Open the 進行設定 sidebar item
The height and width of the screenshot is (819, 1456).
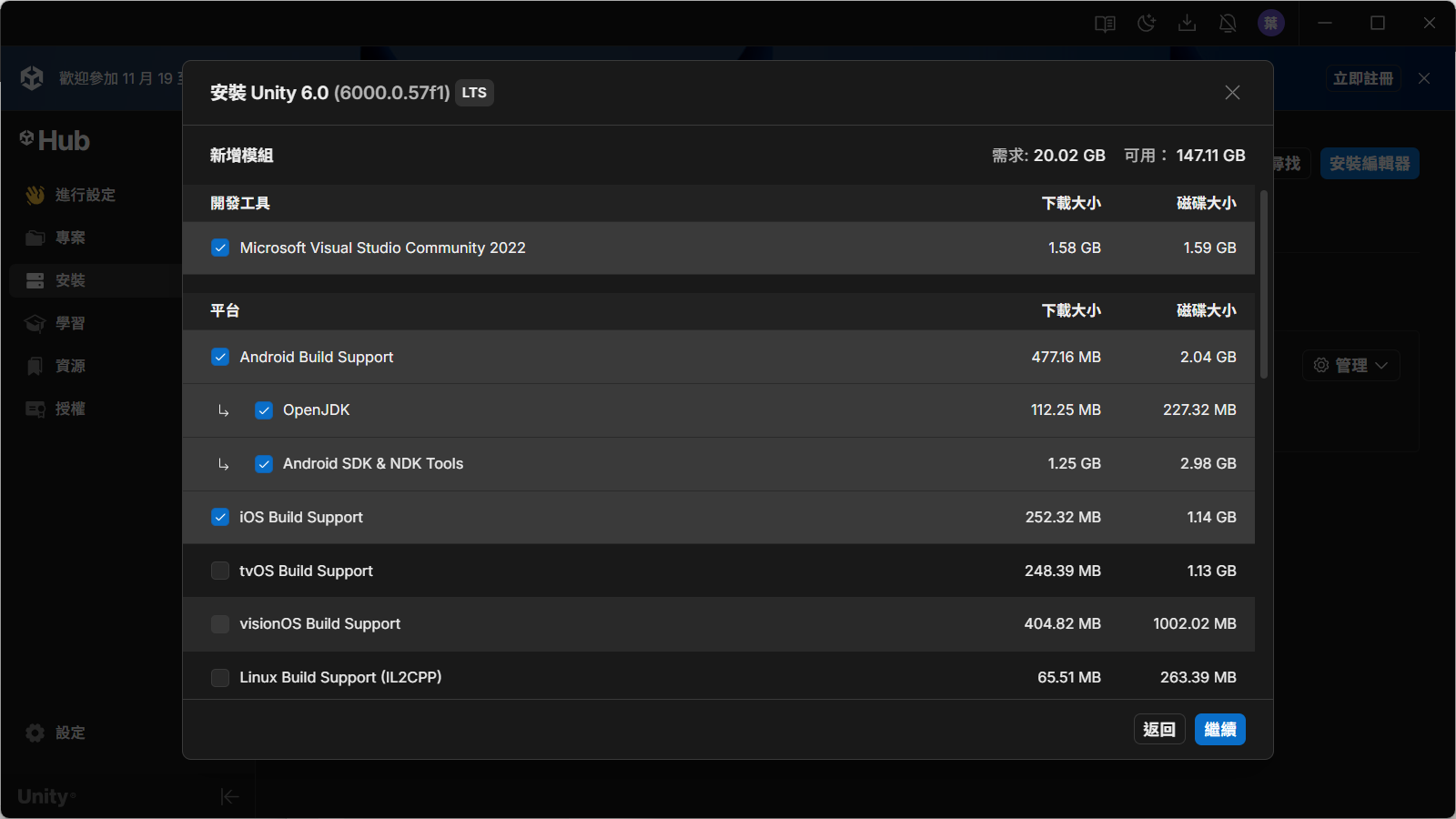[96, 195]
